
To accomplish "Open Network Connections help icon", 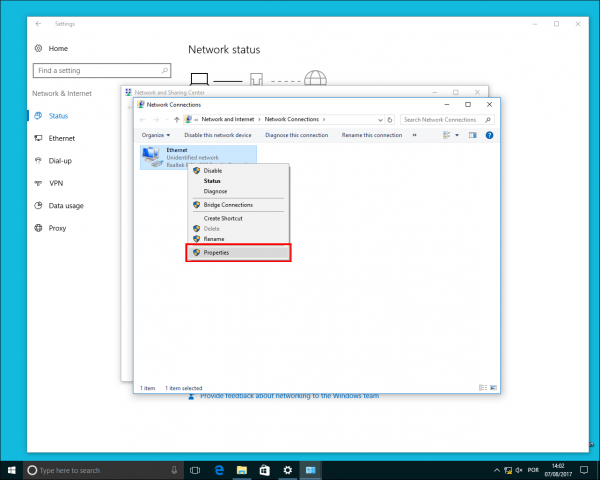I will click(x=489, y=135).
